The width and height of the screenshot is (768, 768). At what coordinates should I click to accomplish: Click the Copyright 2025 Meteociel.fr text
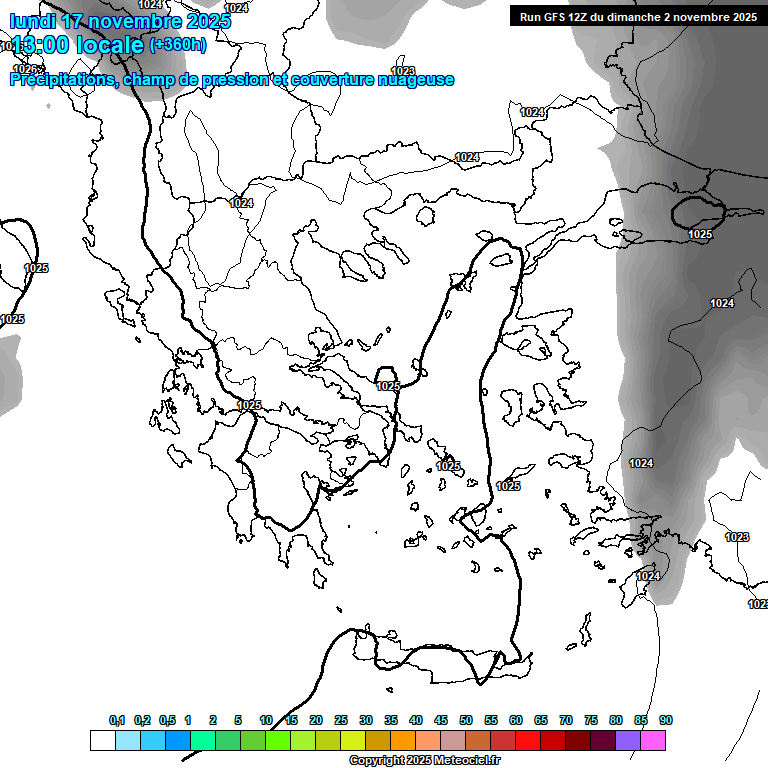tap(425, 761)
